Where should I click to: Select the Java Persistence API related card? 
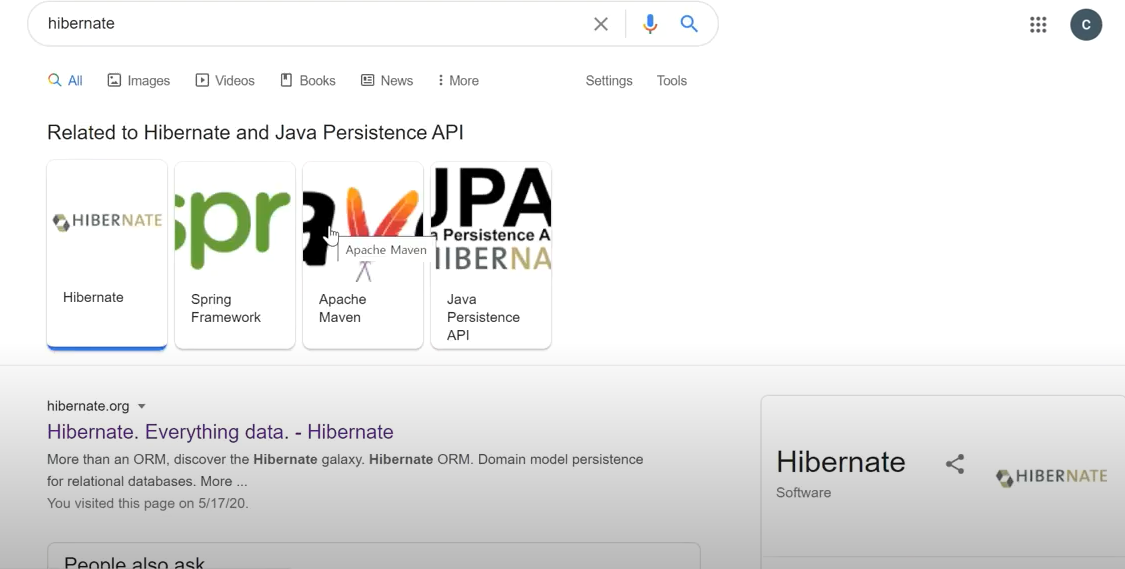tap(491, 255)
